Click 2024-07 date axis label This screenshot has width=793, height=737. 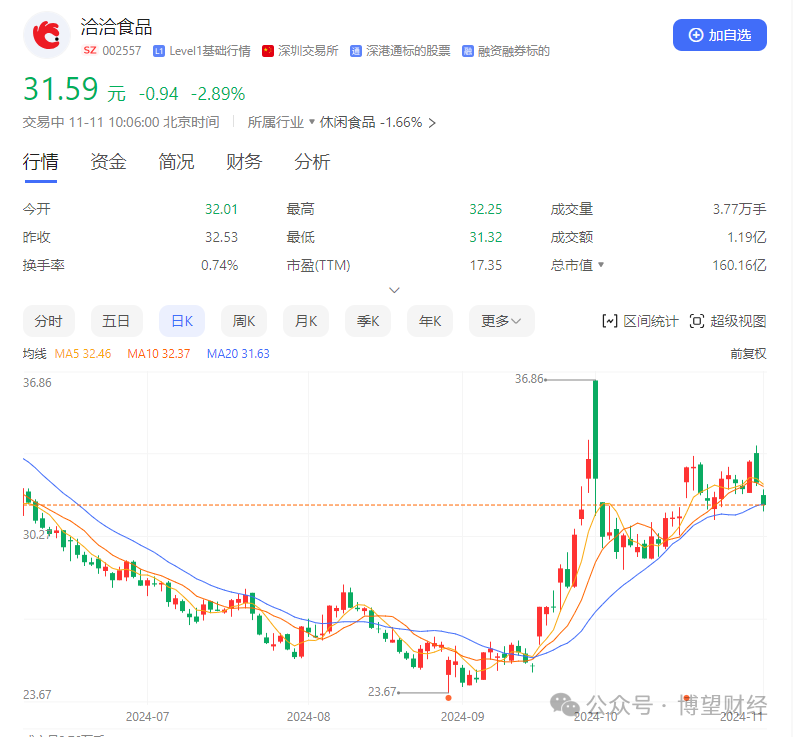pyautogui.click(x=147, y=717)
